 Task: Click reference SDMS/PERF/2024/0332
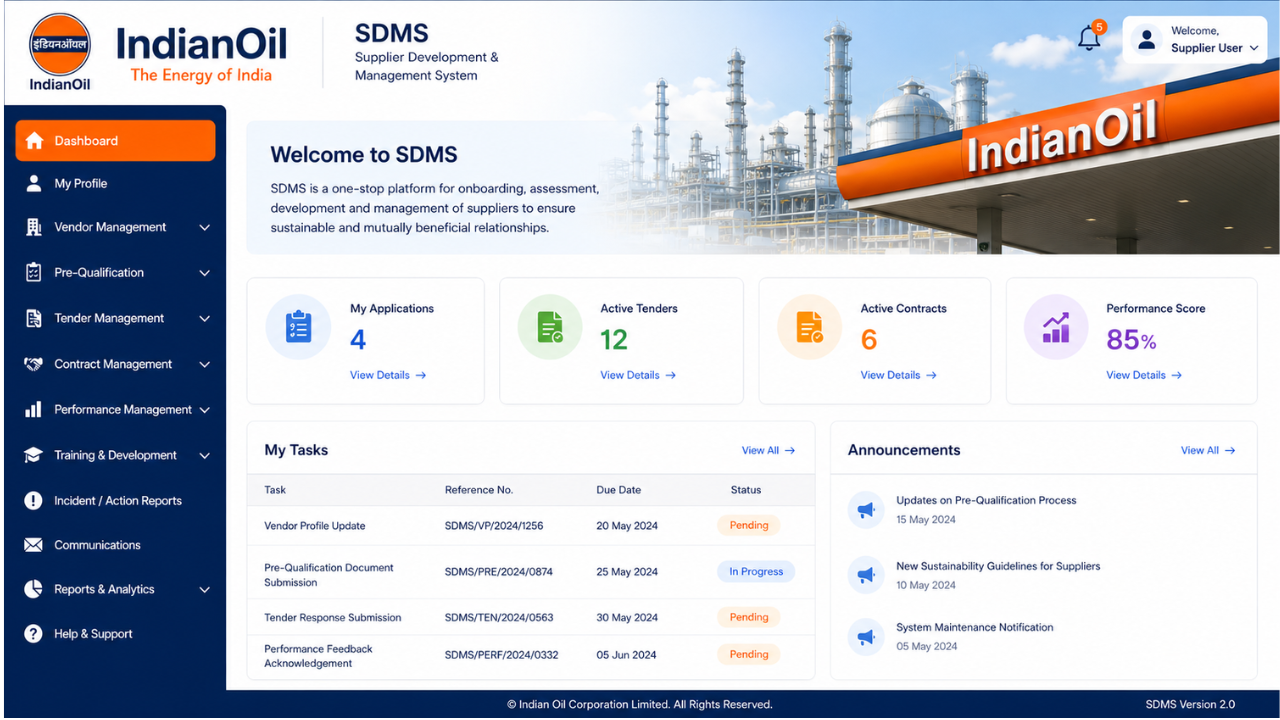pos(502,655)
